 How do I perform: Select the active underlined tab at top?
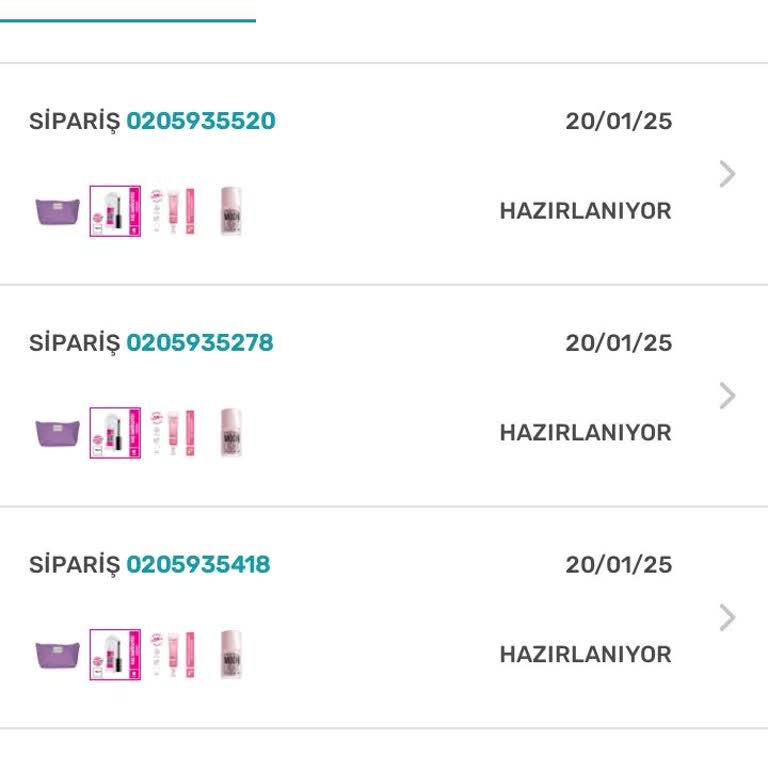coord(127,12)
